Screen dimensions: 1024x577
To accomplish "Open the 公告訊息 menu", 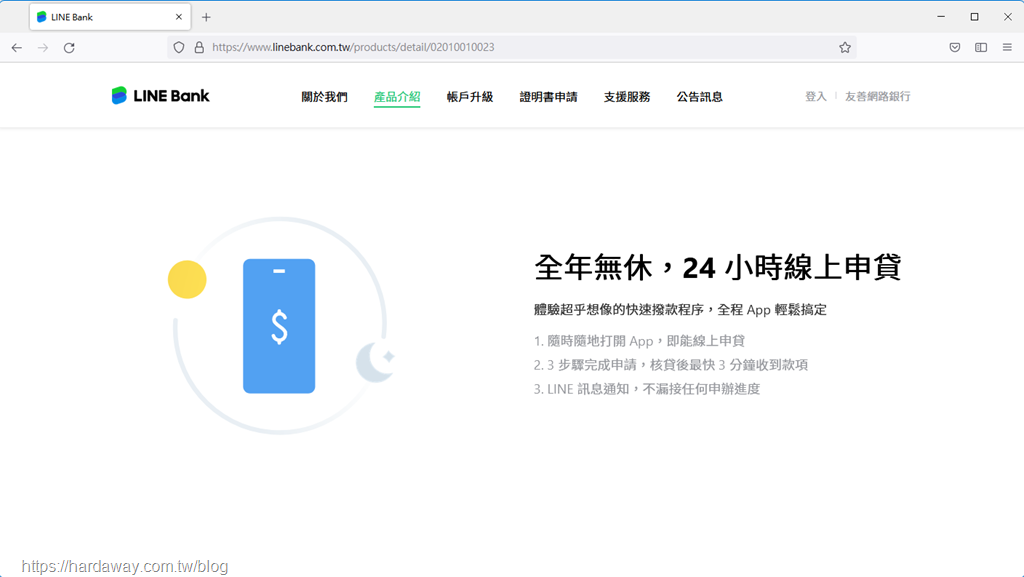I will (x=699, y=97).
